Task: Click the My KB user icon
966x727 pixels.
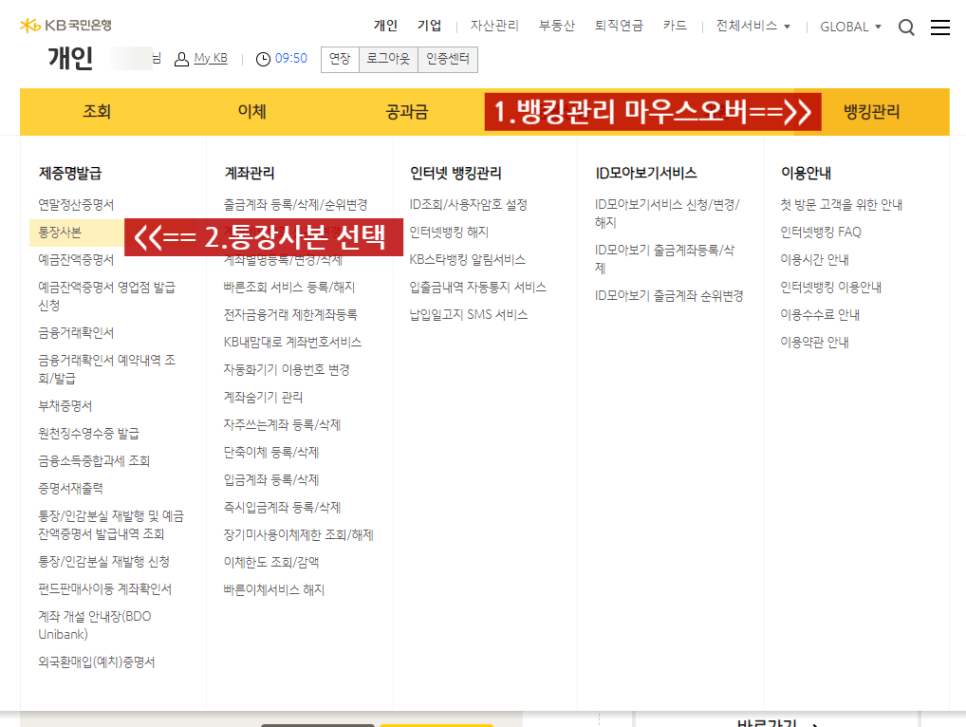Action: click(x=181, y=59)
